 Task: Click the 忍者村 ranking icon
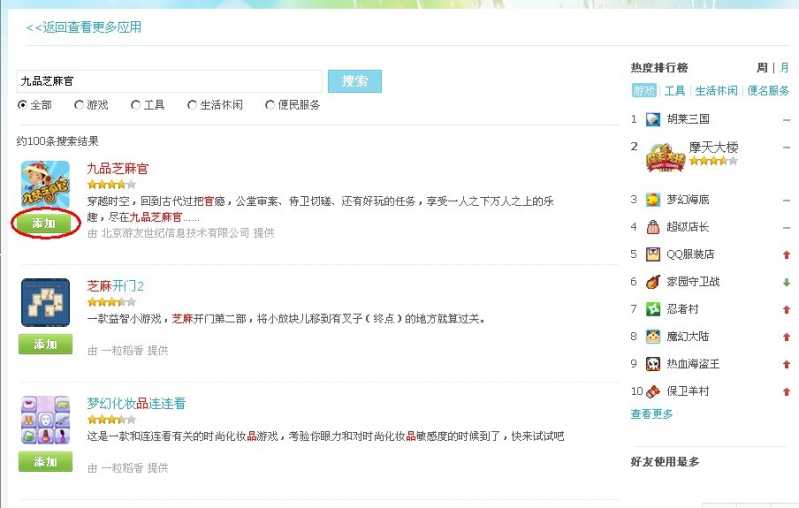point(653,309)
